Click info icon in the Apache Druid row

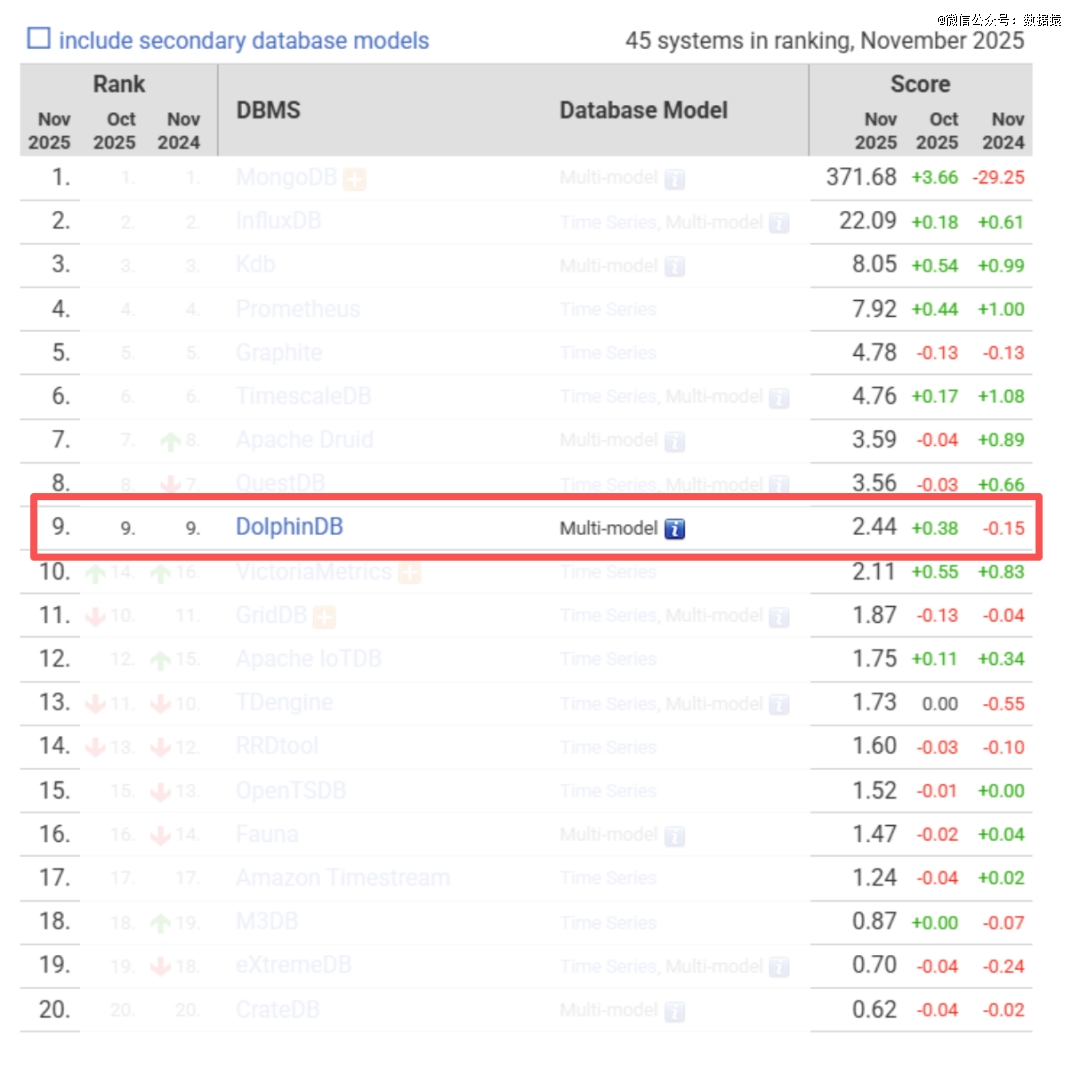675,441
